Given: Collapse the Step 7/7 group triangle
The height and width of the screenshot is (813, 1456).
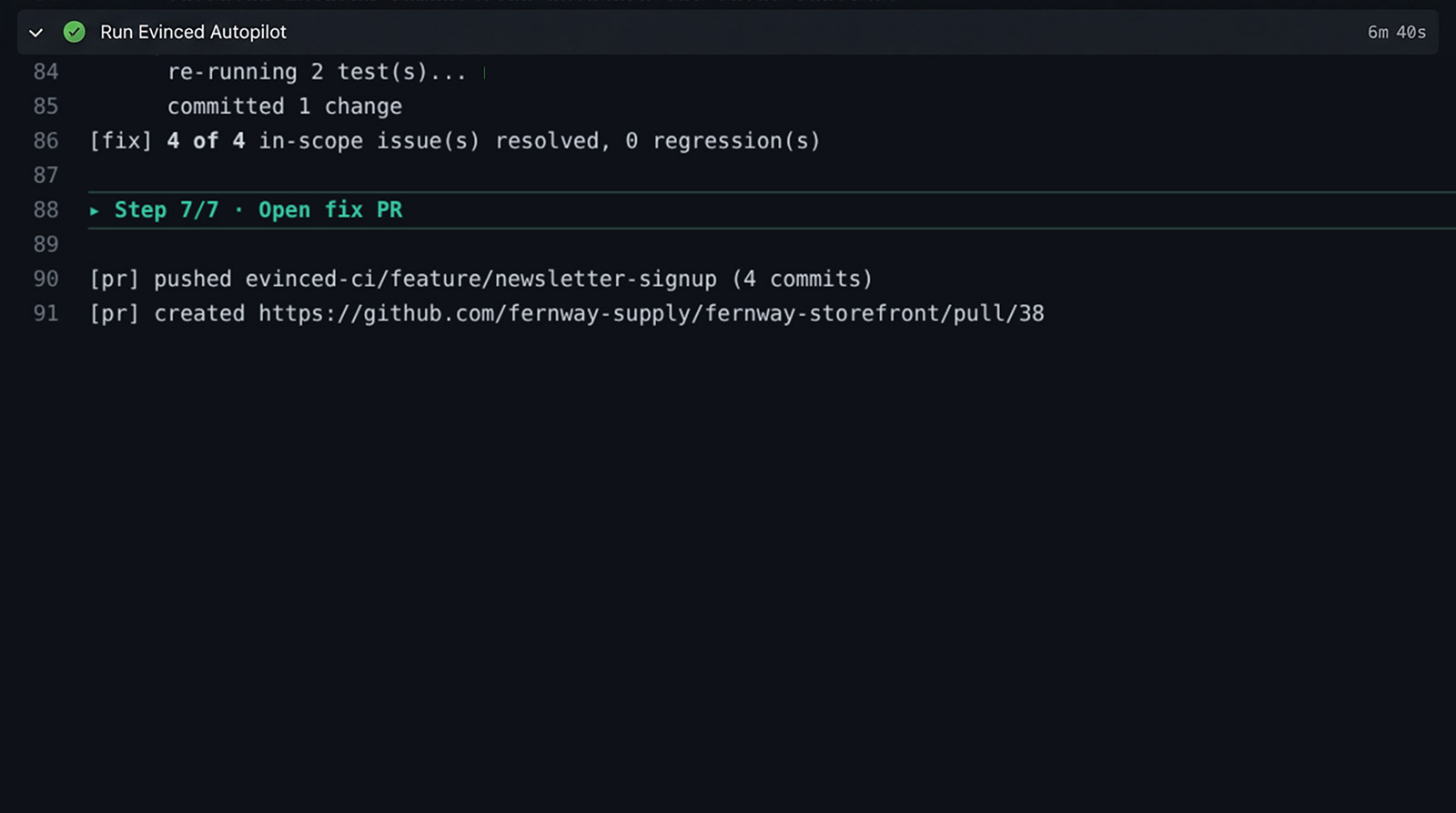Looking at the screenshot, I should (95, 210).
